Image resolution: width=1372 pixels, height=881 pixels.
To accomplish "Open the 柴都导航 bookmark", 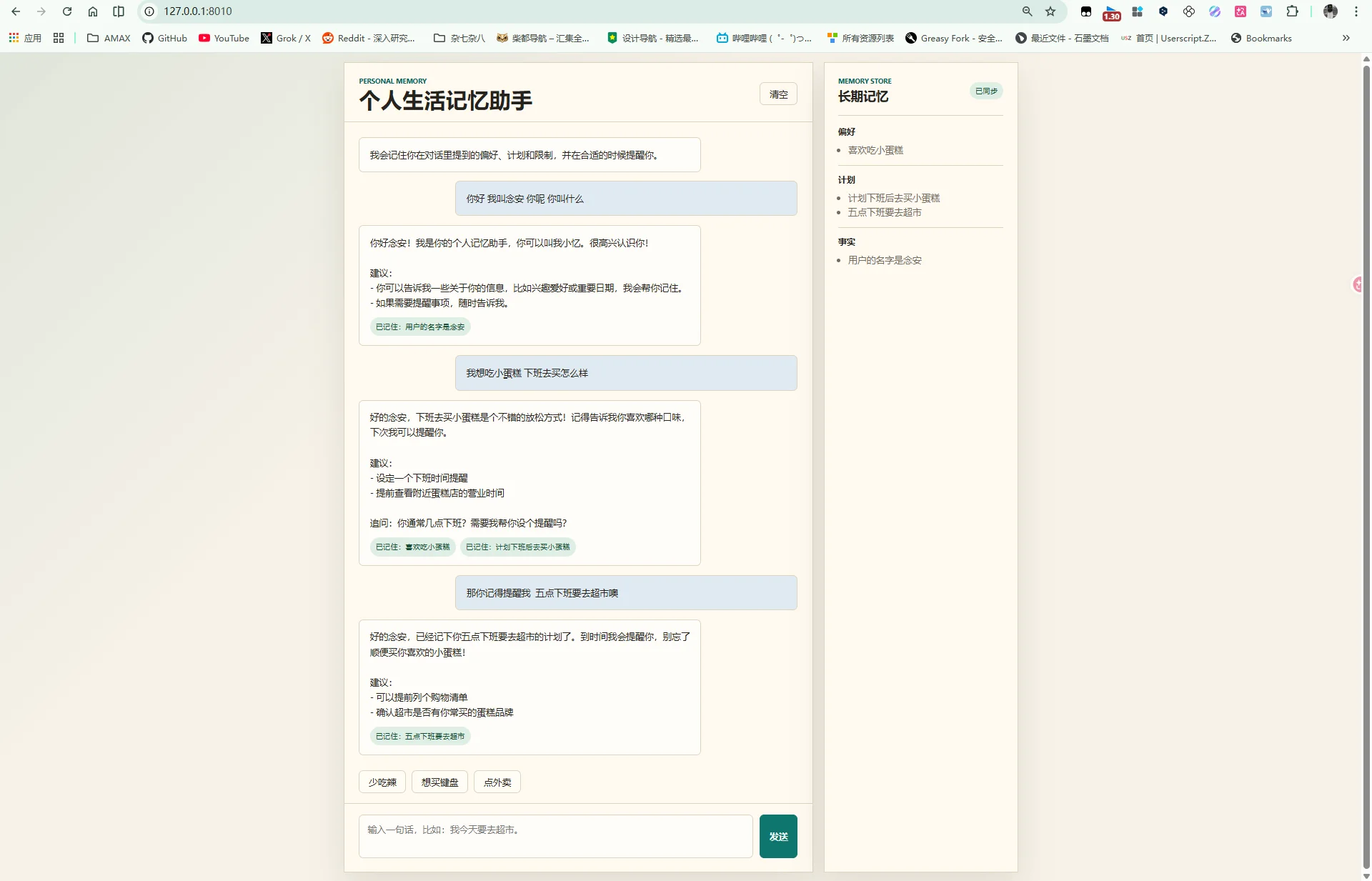I will [x=543, y=38].
